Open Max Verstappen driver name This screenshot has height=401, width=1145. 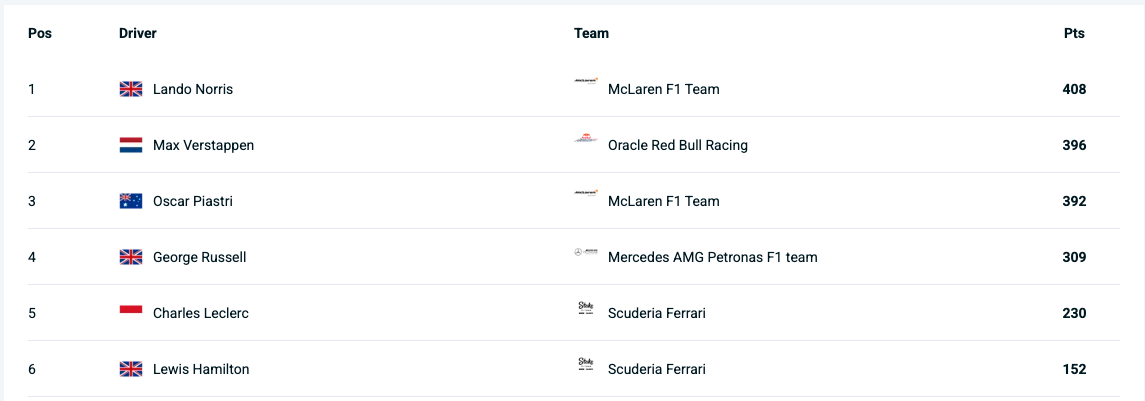click(x=203, y=145)
